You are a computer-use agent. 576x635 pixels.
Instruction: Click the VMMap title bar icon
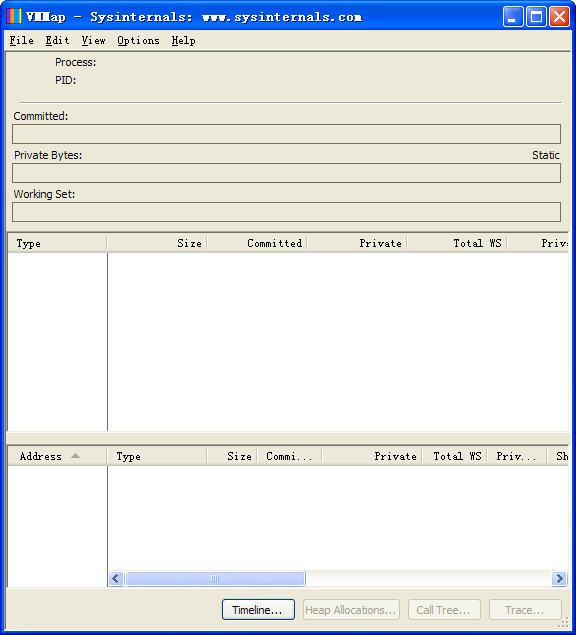(x=13, y=16)
